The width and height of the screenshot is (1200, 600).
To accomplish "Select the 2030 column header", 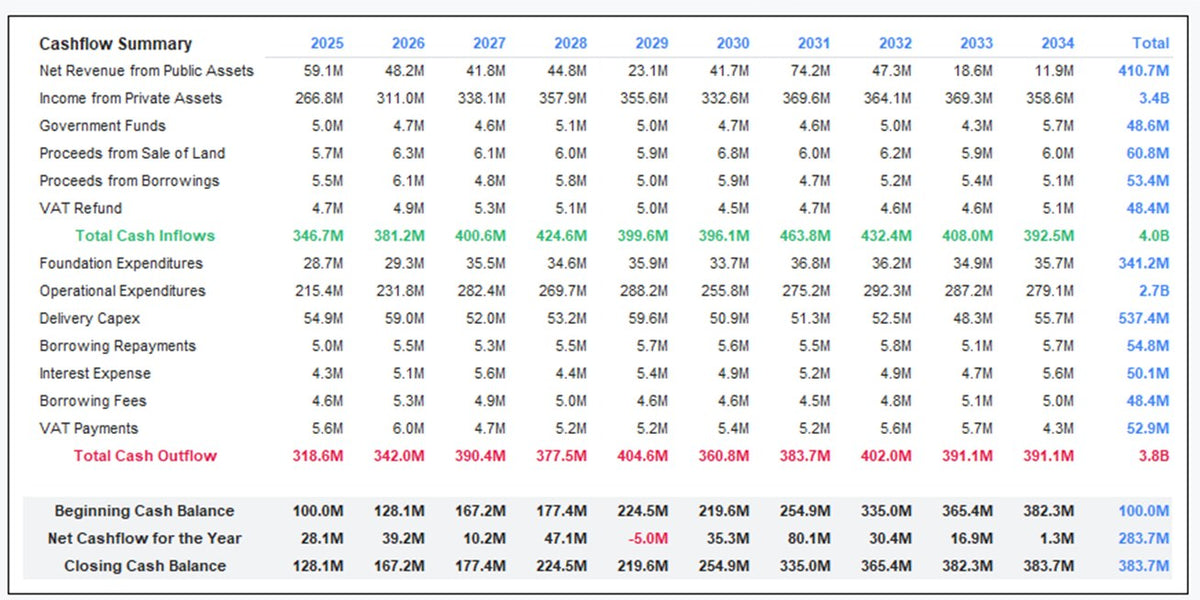I will (x=733, y=43).
